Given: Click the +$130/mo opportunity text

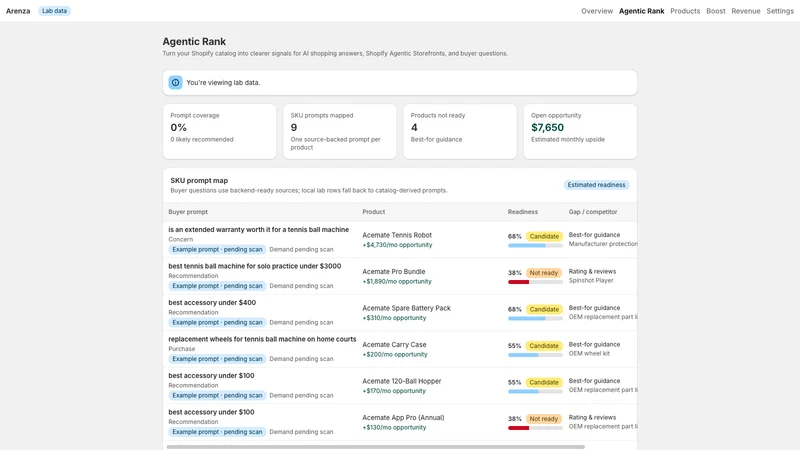Looking at the screenshot, I should tap(394, 427).
